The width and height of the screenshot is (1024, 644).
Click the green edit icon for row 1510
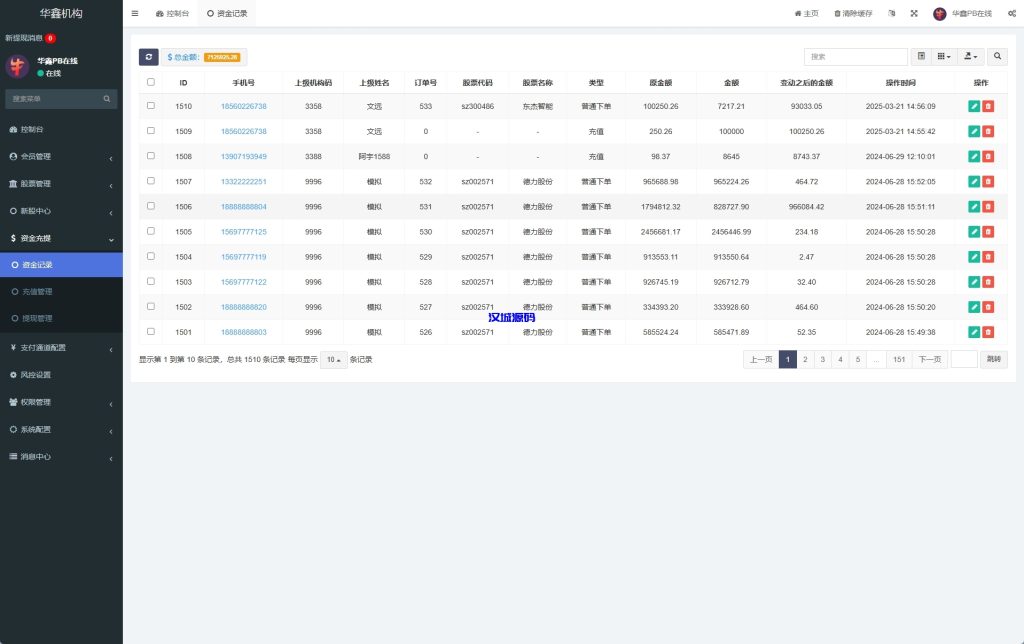coord(974,106)
